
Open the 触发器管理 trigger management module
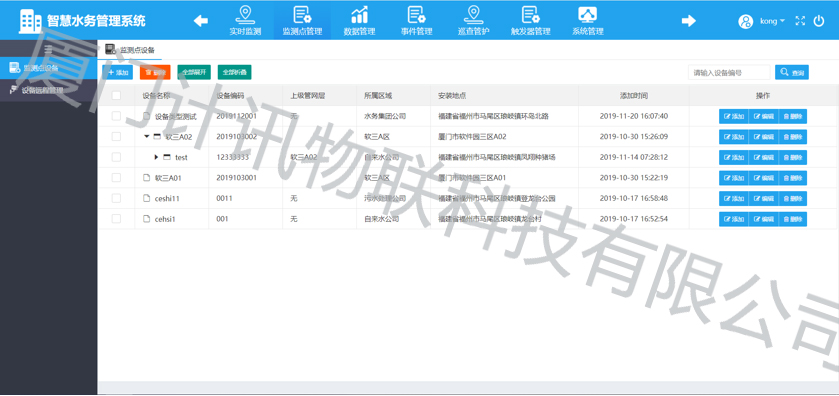pyautogui.click(x=530, y=20)
